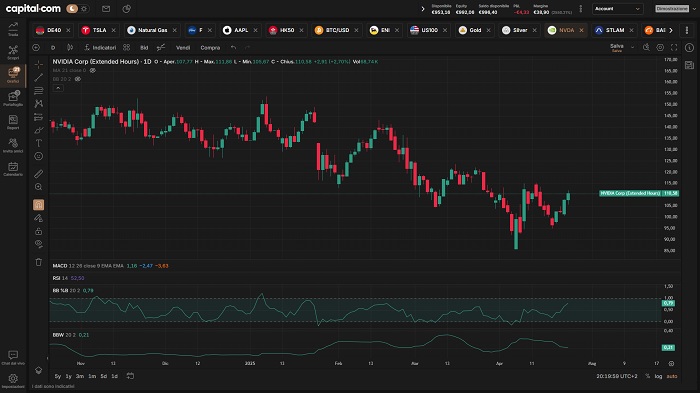Expand the Dimostrazione account mode dropdown

(694, 8)
